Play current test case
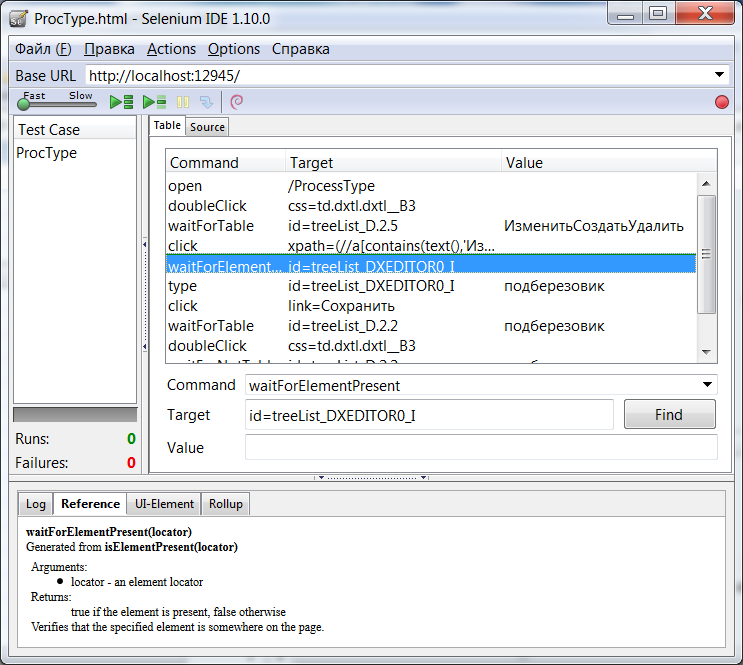Screen dimensions: 743x665 (x=154, y=102)
